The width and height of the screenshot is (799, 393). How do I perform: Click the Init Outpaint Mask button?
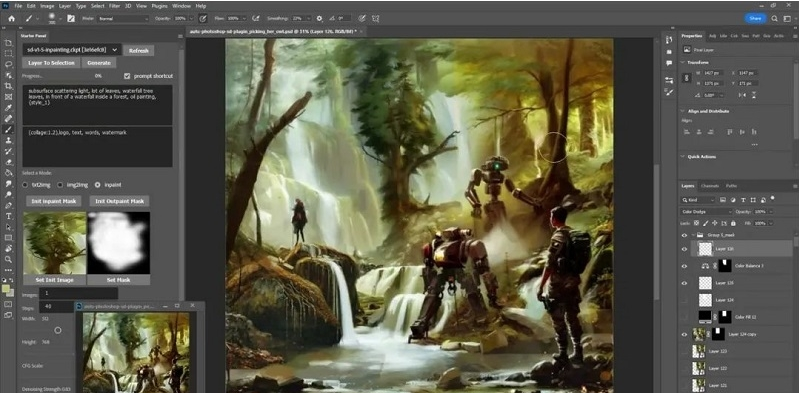pos(119,201)
